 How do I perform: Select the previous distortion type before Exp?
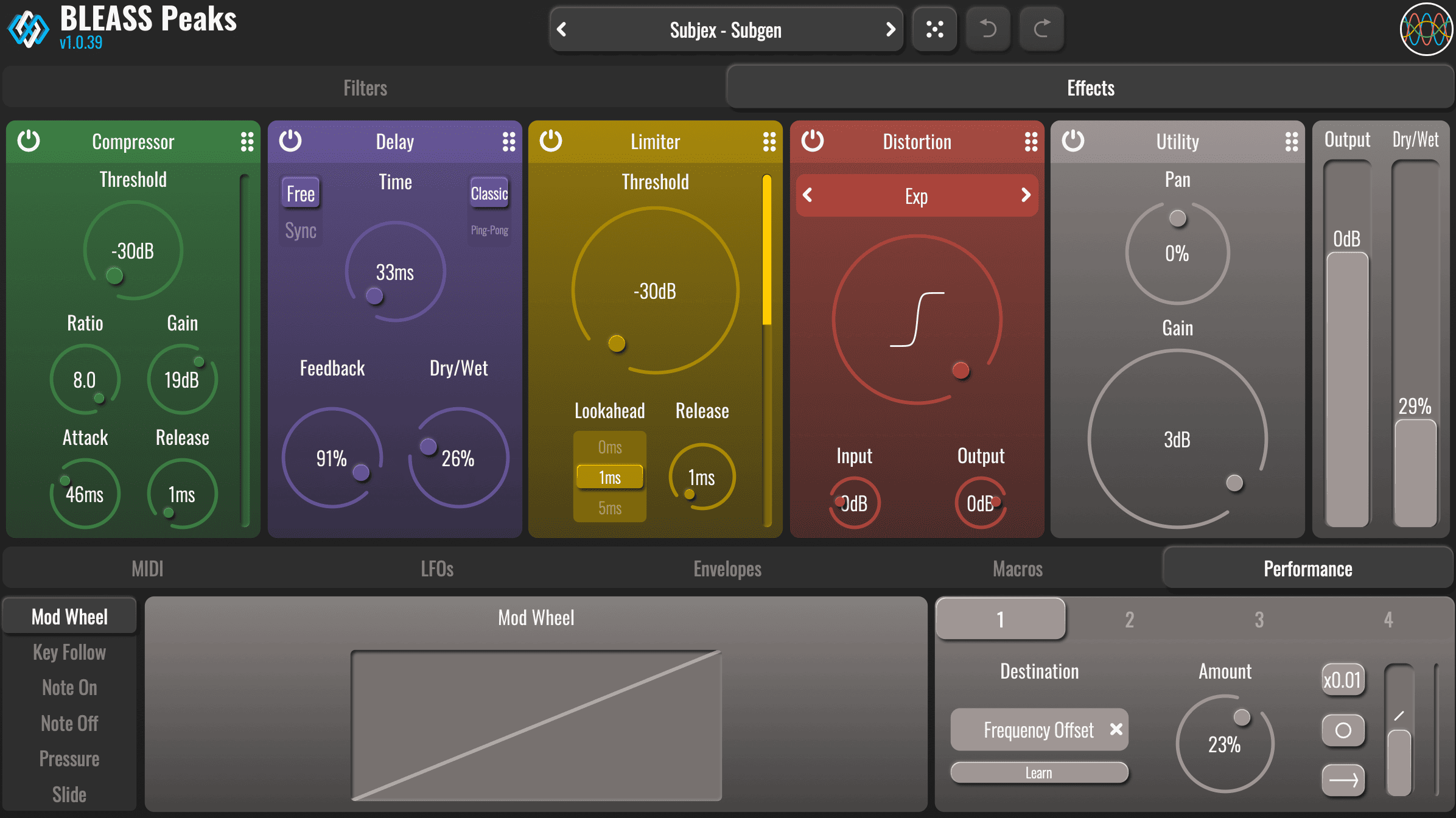point(808,195)
